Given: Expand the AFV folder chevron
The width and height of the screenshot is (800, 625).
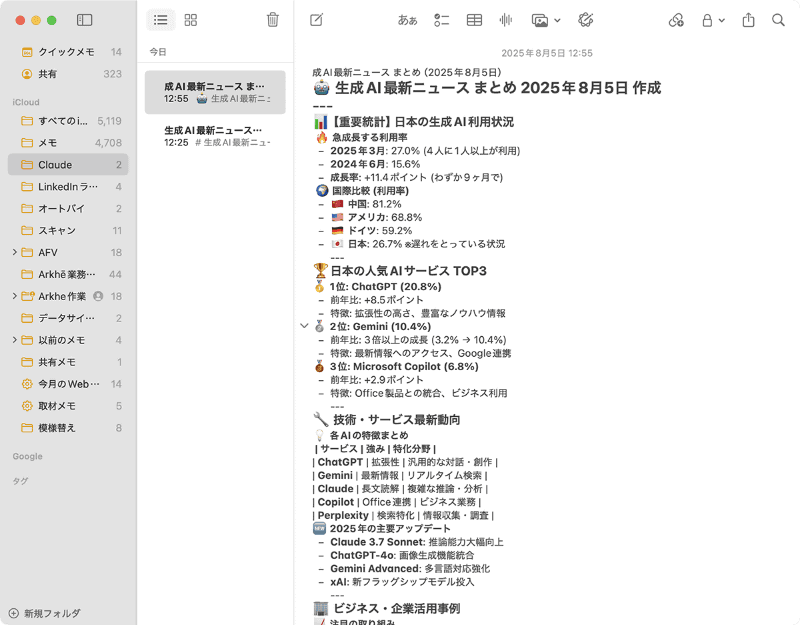Looking at the screenshot, I should click(x=14, y=252).
